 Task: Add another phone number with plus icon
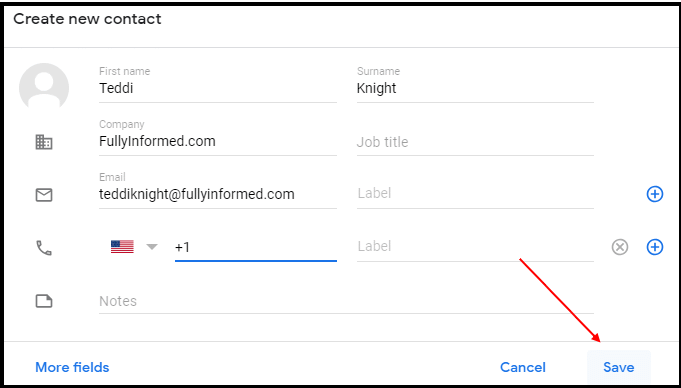(x=655, y=247)
